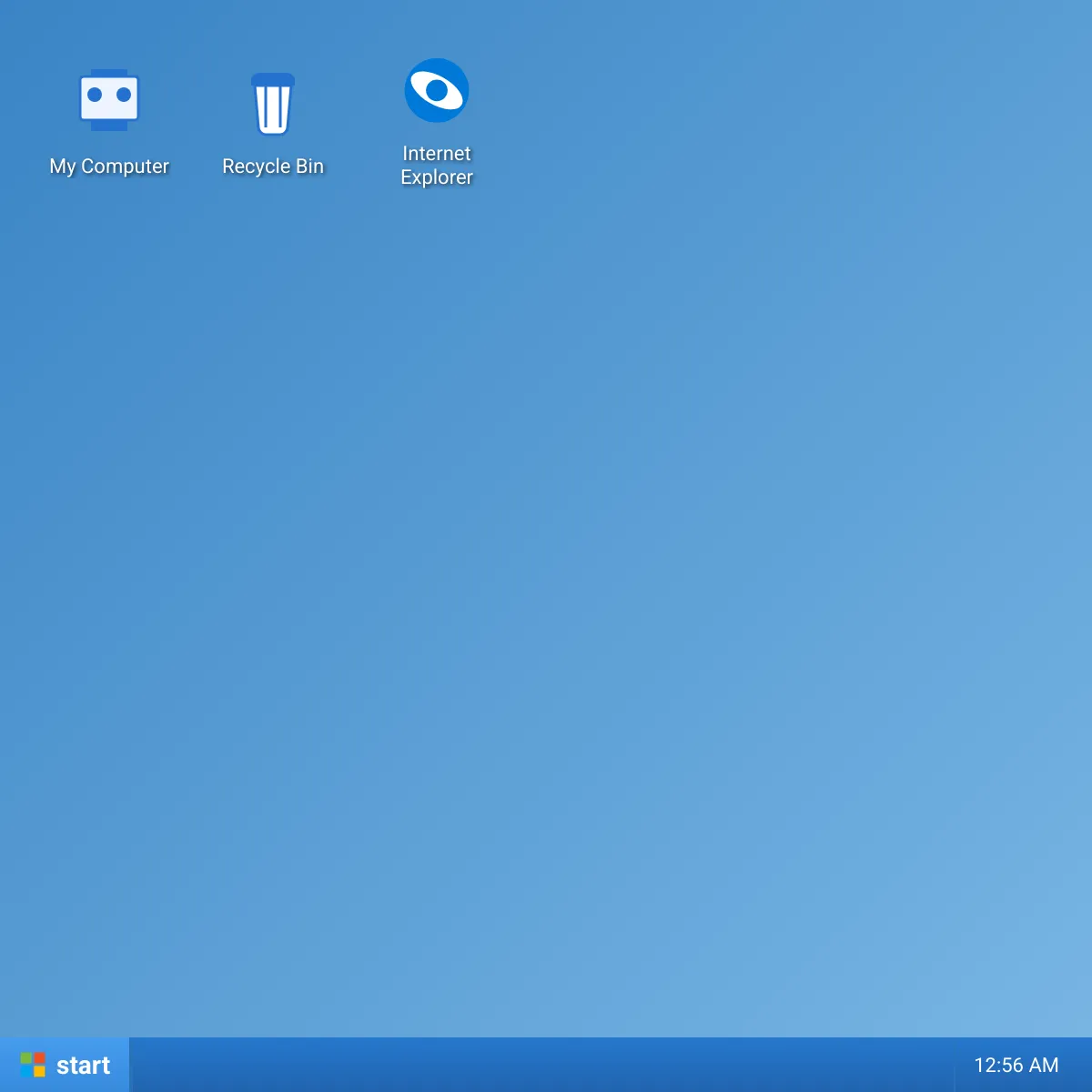Click the word "Computer" in My Computer label

(125, 167)
